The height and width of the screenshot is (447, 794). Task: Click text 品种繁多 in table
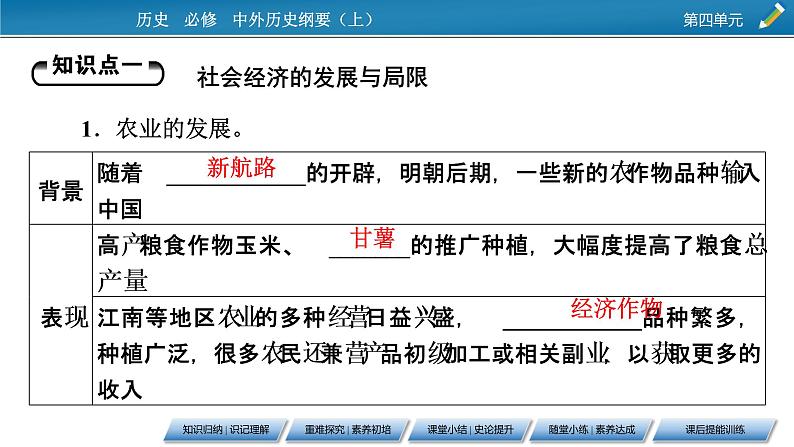[x=690, y=318]
